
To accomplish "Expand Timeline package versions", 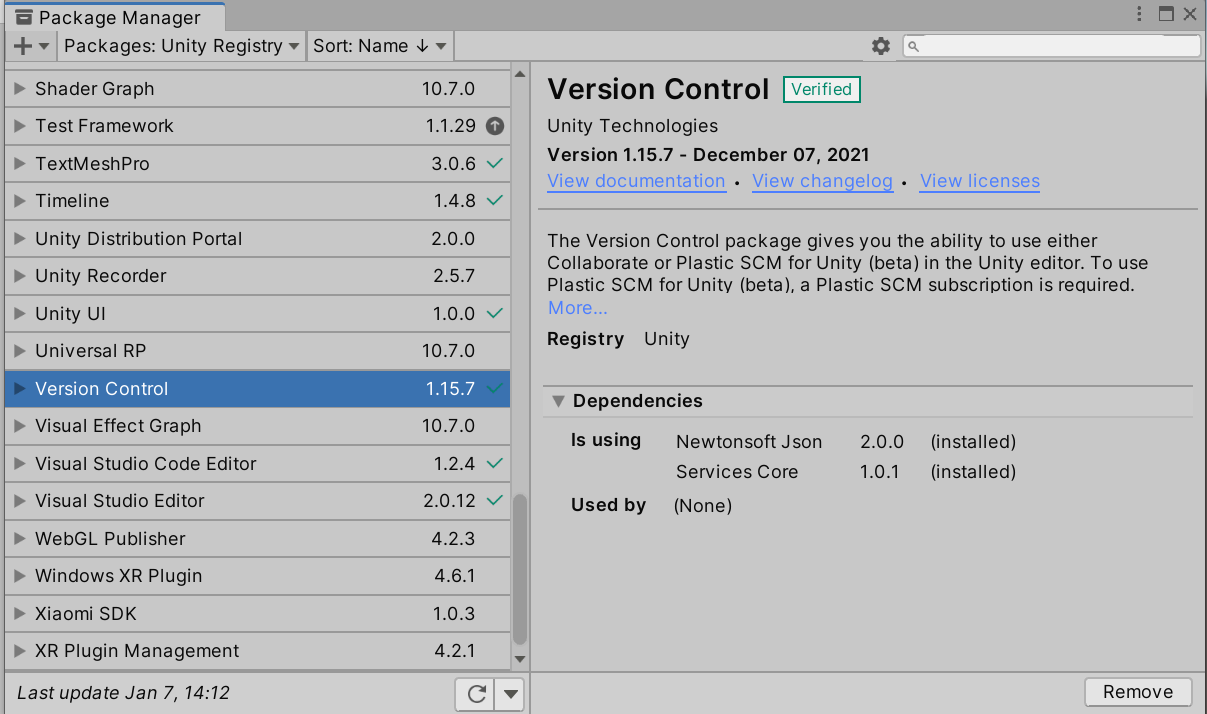I will (x=19, y=201).
